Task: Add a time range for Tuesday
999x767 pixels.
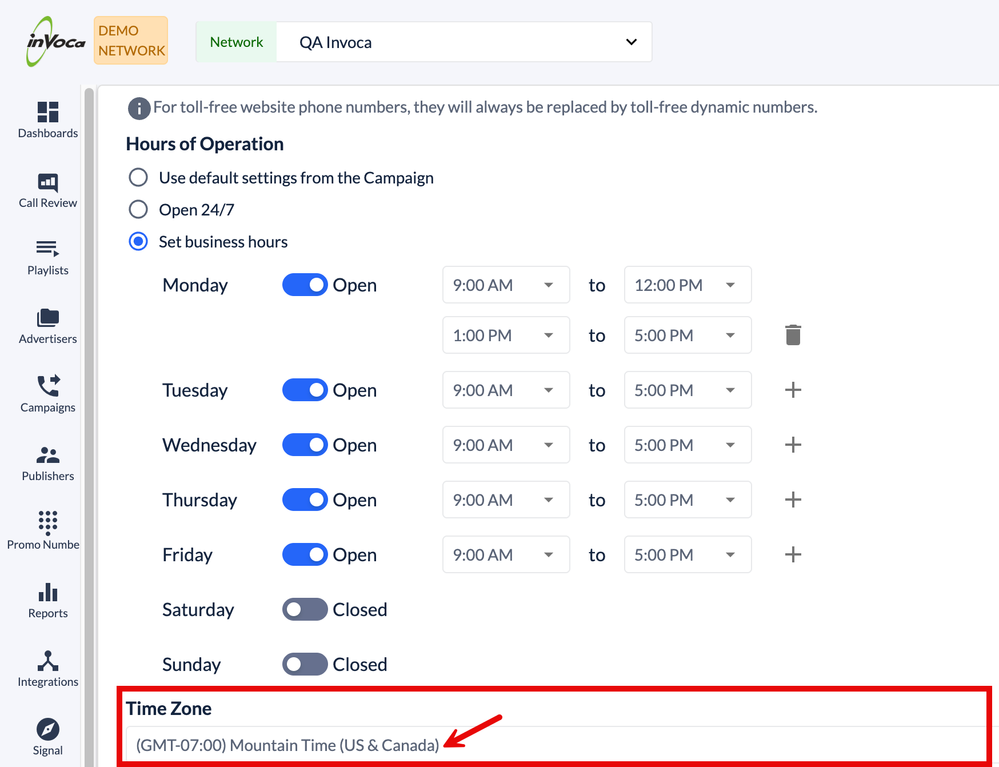Action: point(792,390)
